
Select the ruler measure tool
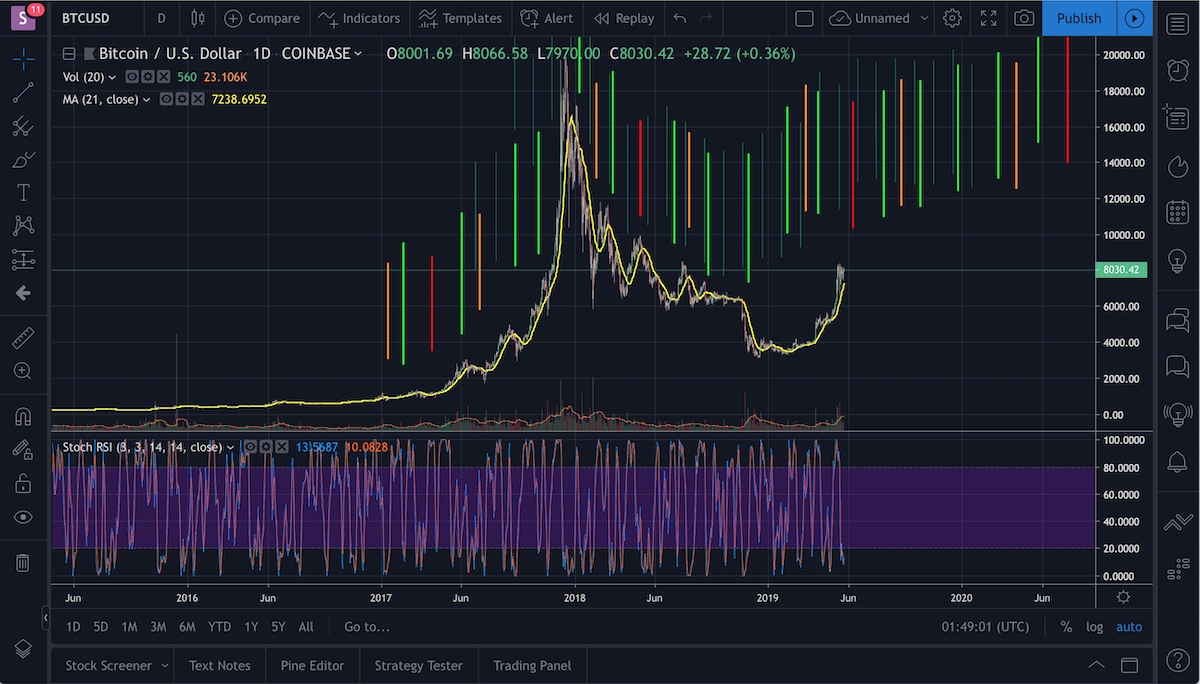pyautogui.click(x=23, y=338)
